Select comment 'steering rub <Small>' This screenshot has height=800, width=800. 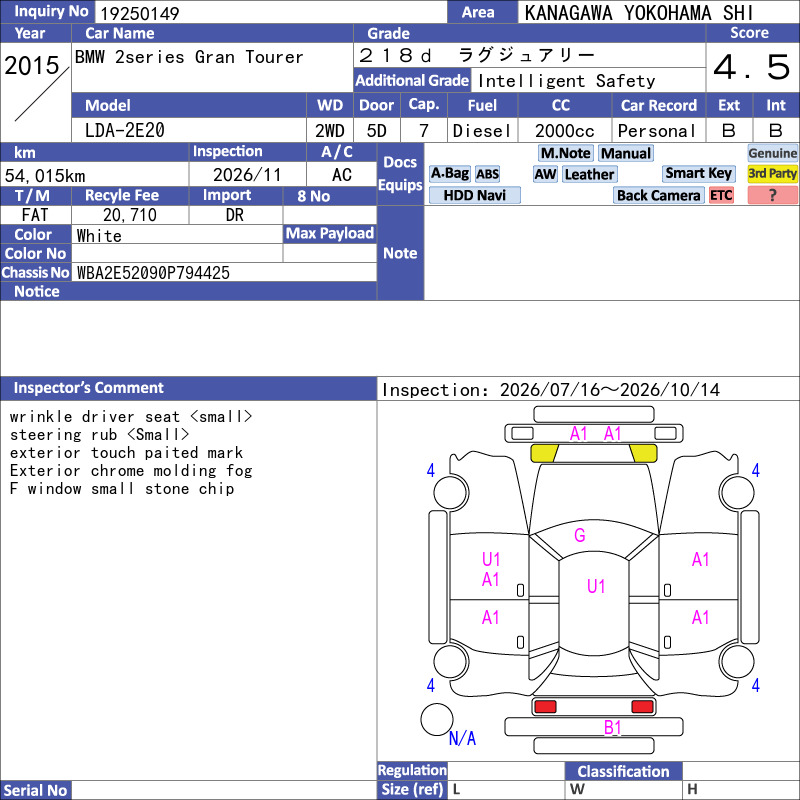coord(99,435)
